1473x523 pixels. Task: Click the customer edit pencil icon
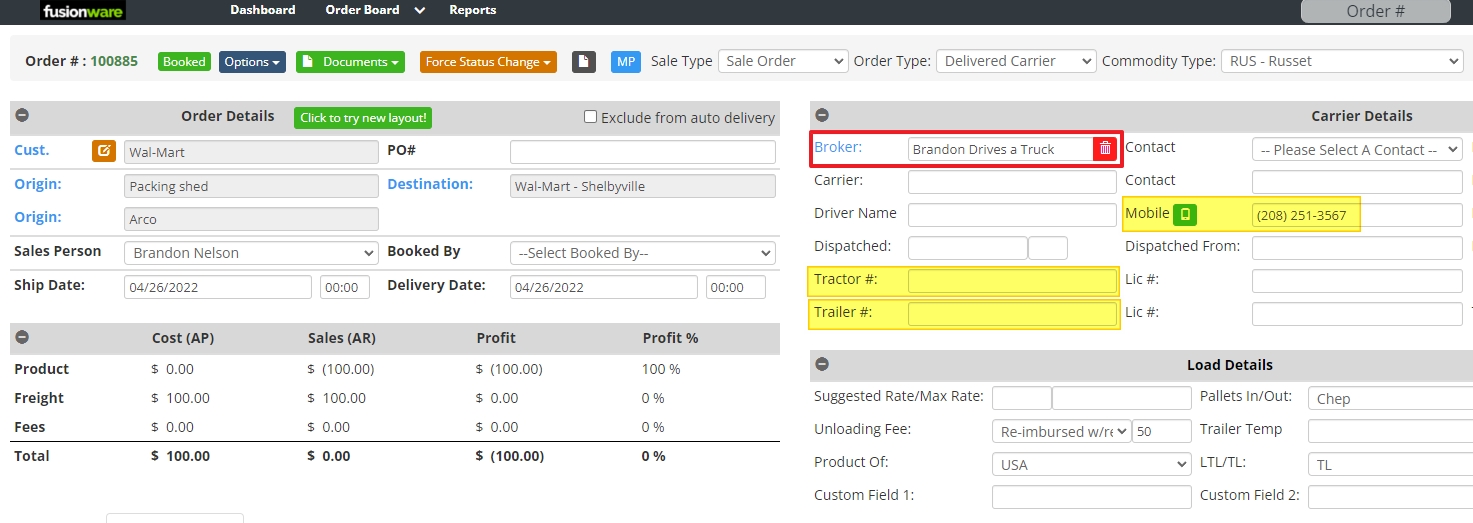[x=104, y=151]
